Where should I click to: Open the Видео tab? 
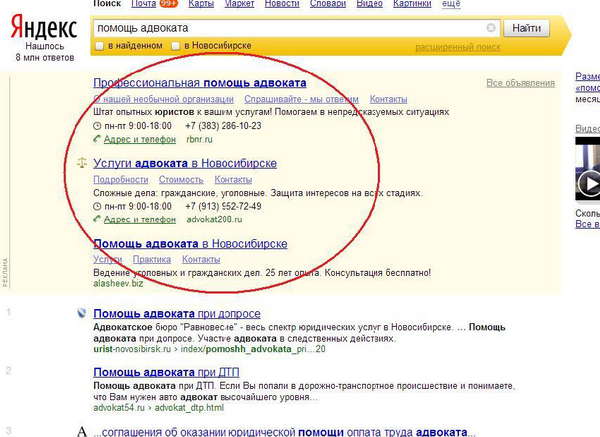pos(369,3)
